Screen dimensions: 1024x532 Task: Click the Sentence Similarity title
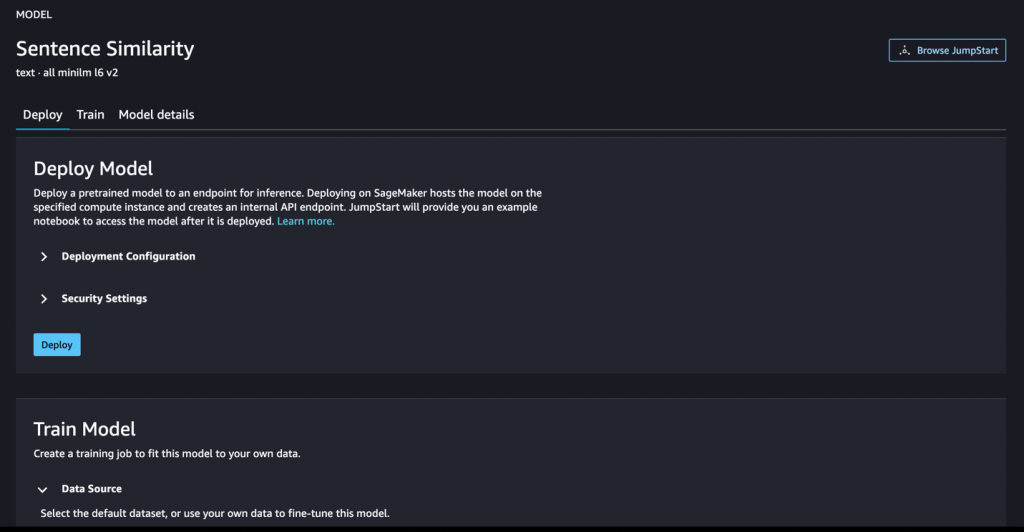click(x=105, y=49)
